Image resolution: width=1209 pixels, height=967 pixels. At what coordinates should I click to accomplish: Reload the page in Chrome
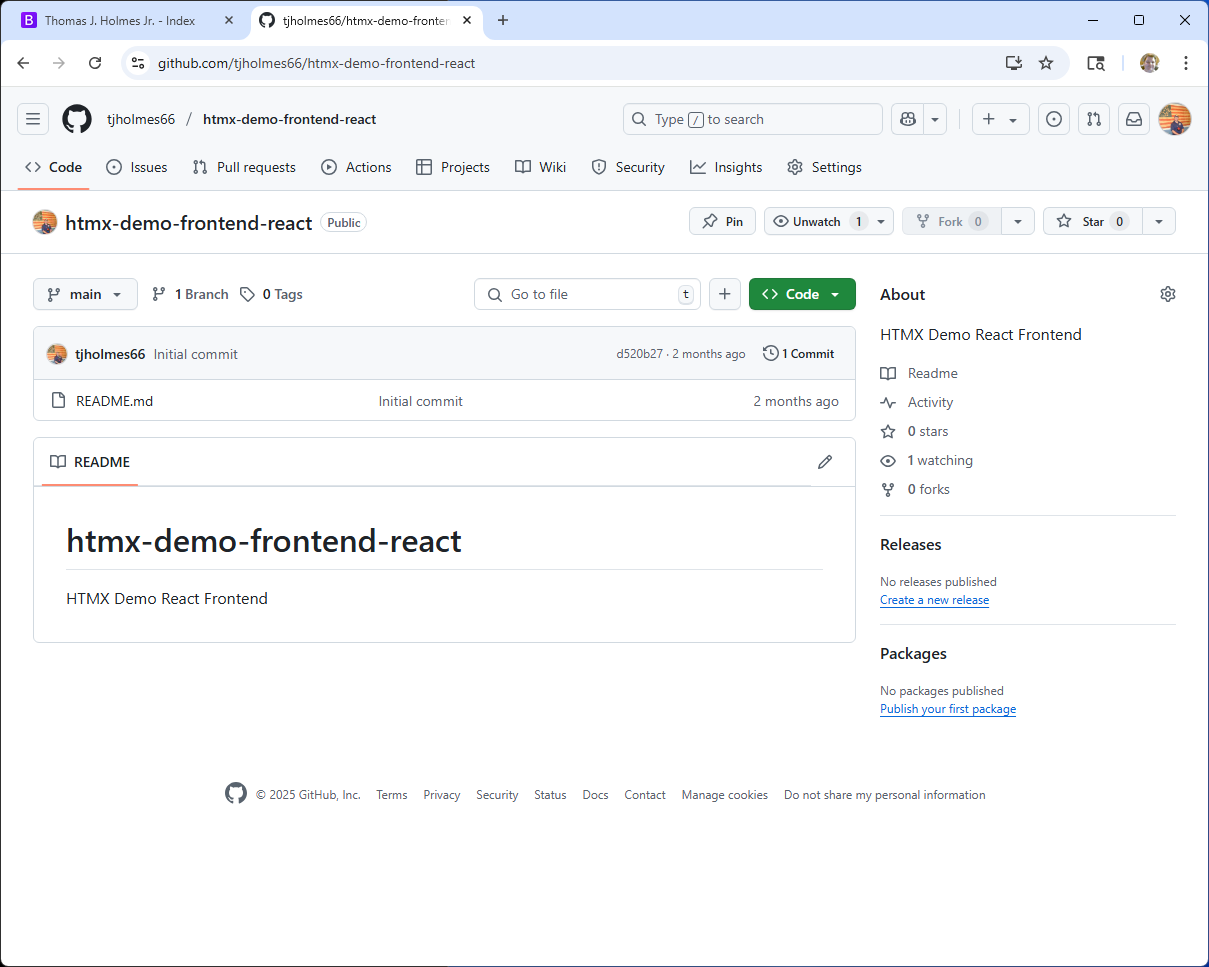[x=95, y=63]
